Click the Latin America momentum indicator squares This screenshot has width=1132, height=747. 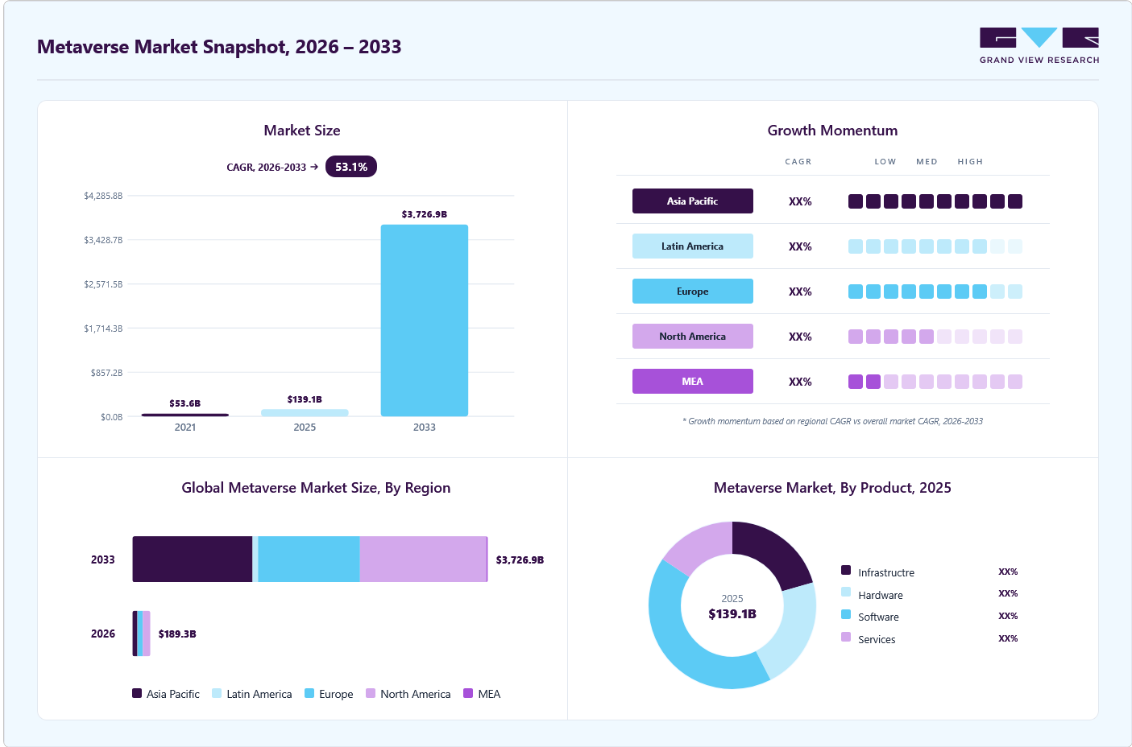click(935, 246)
